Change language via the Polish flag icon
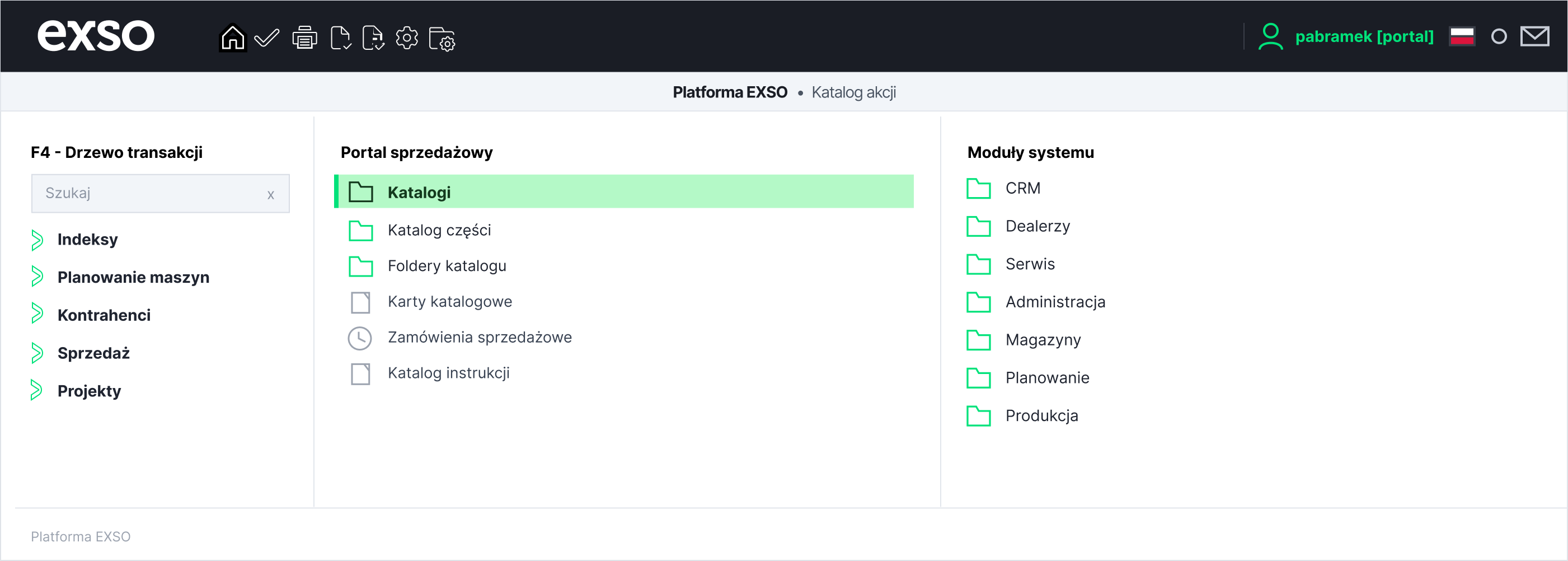The width and height of the screenshot is (1568, 561). tap(1462, 36)
